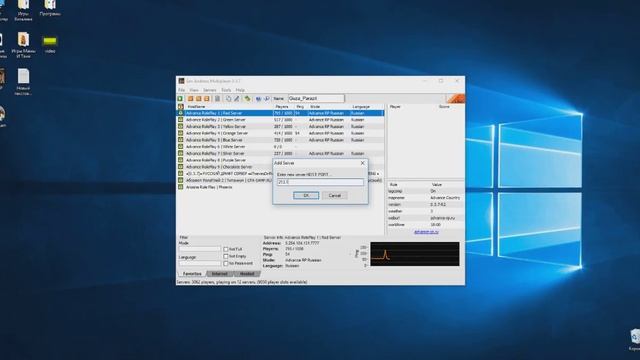Viewport: 640px width, 360px height.
Task: Click the green Connect play icon in toolbar
Action: (x=180, y=98)
